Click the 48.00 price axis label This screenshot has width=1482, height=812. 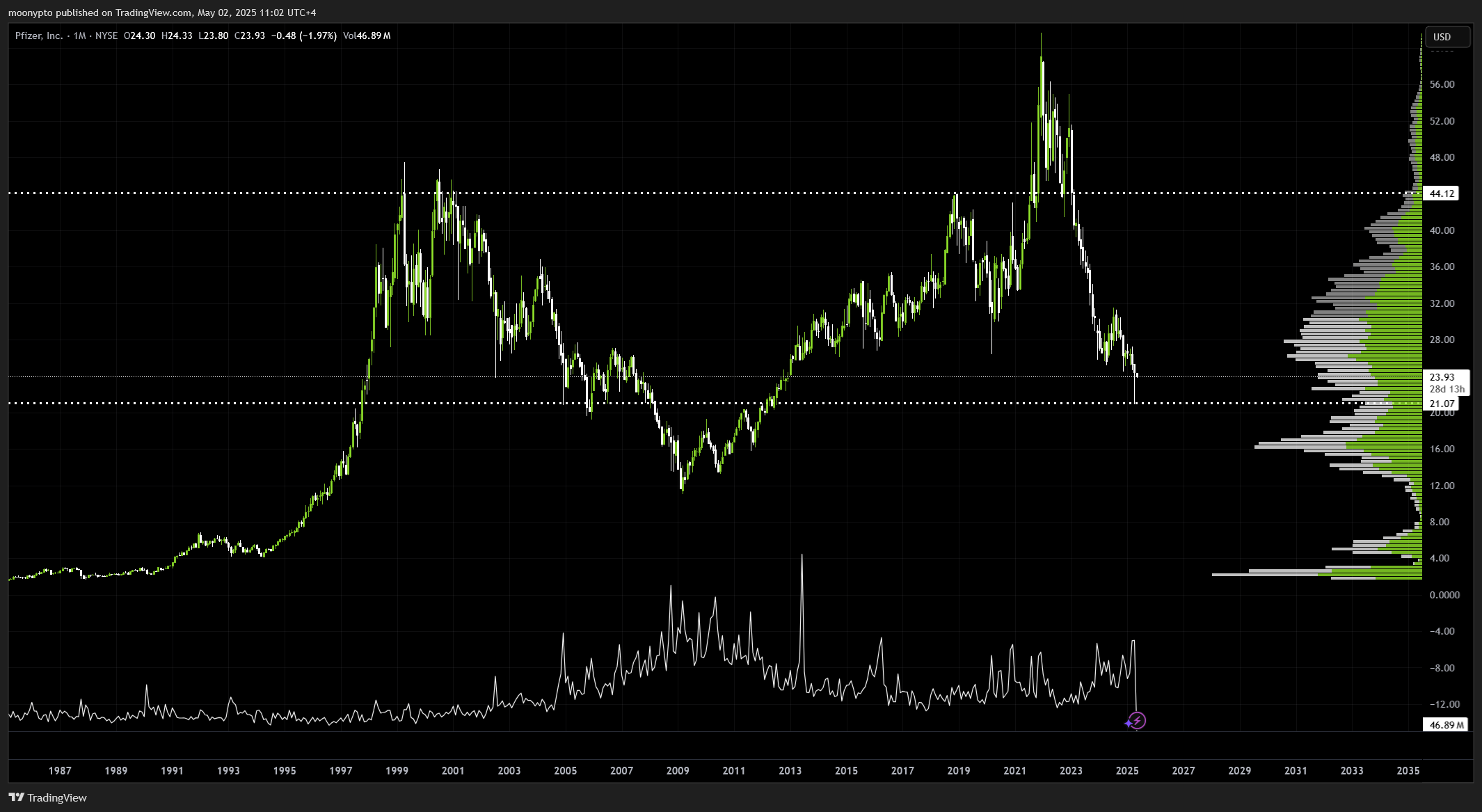1442,157
